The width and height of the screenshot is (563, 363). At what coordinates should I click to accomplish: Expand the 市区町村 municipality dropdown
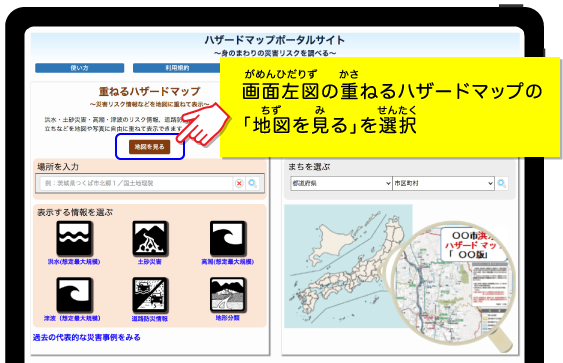(443, 183)
